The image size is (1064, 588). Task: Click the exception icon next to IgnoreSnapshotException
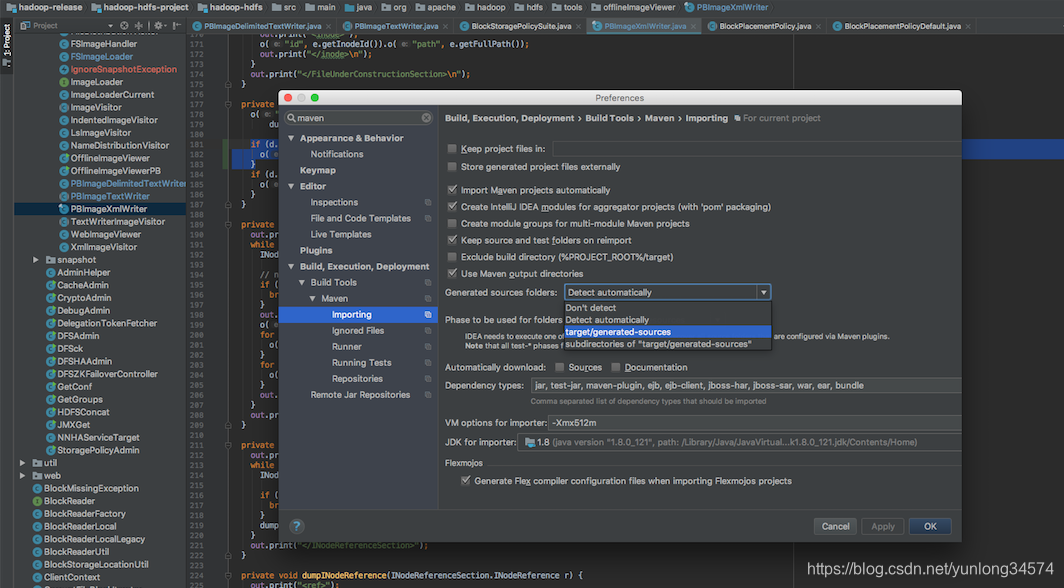64,69
